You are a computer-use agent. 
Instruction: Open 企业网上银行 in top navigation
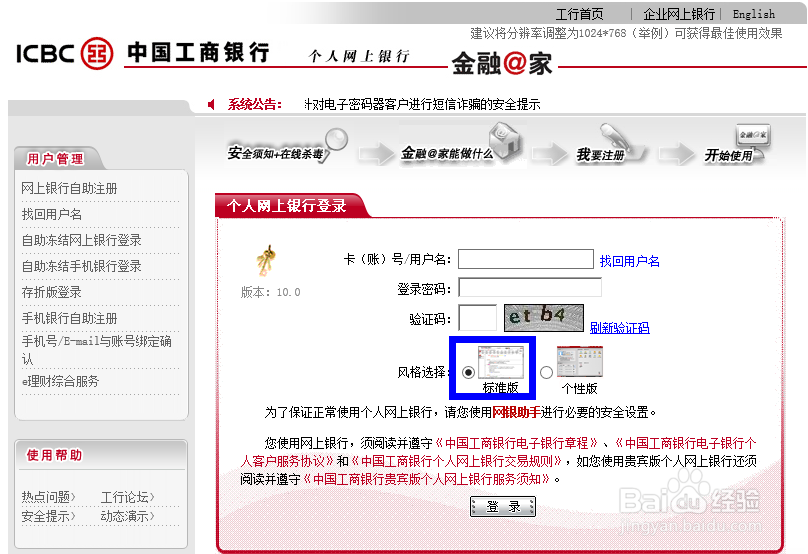[x=679, y=14]
